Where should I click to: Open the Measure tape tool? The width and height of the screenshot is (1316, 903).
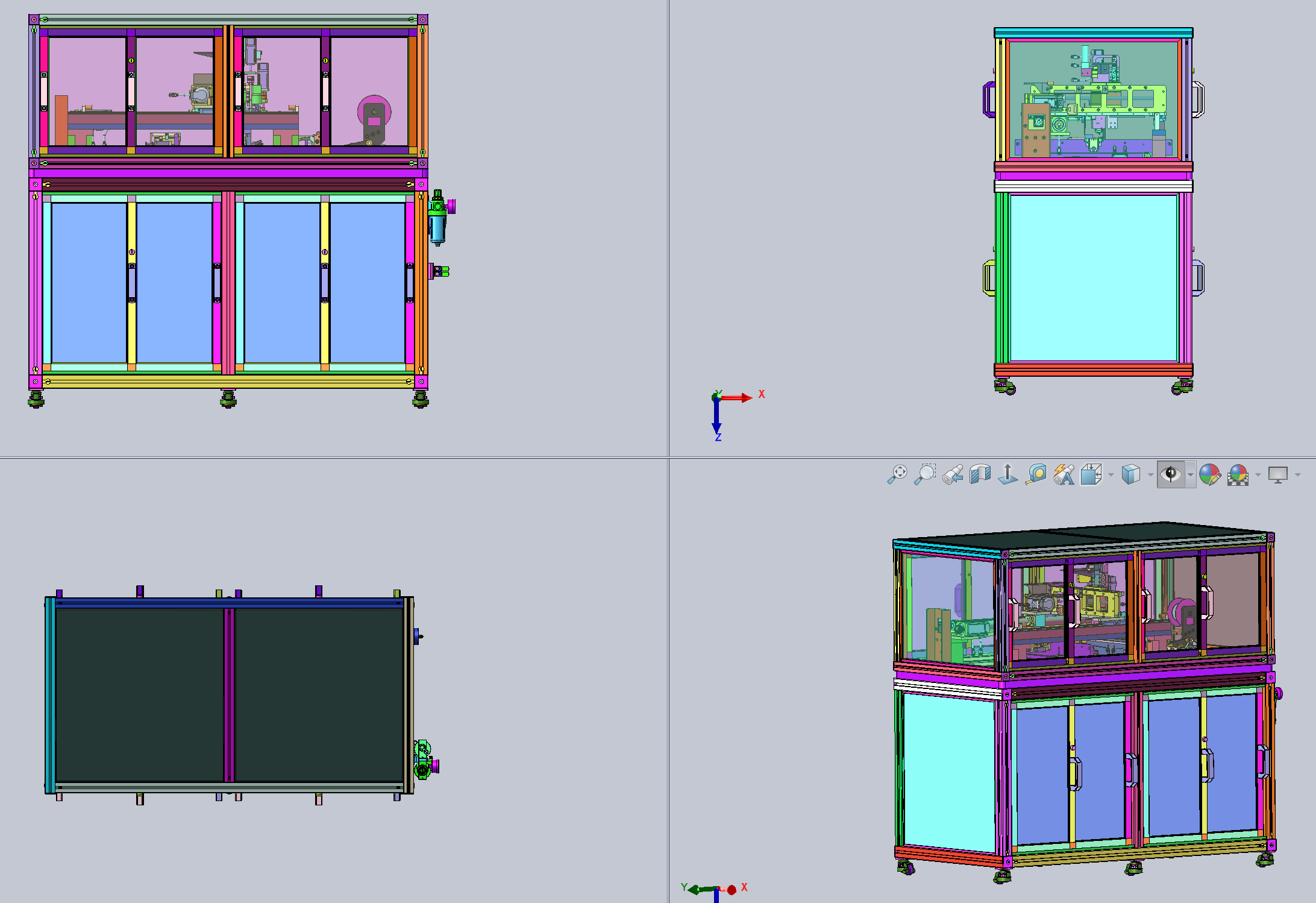pyautogui.click(x=1036, y=474)
